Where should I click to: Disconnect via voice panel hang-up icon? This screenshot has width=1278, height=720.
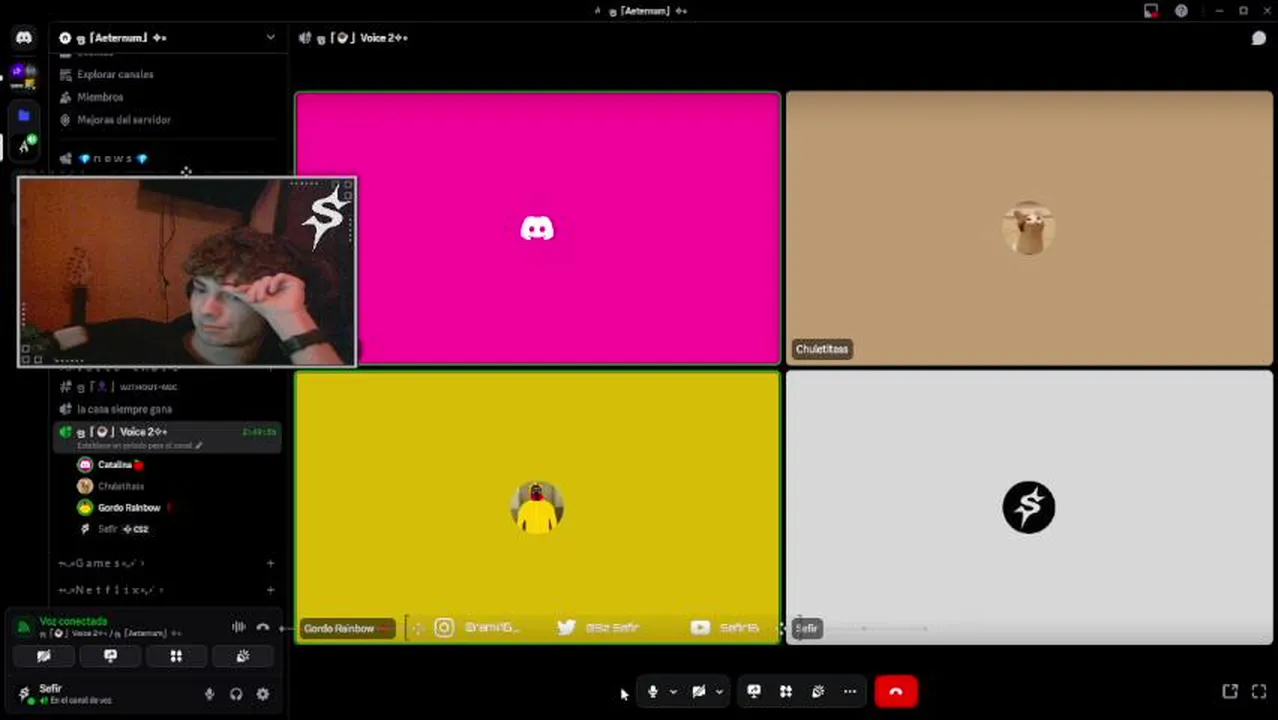(x=263, y=627)
